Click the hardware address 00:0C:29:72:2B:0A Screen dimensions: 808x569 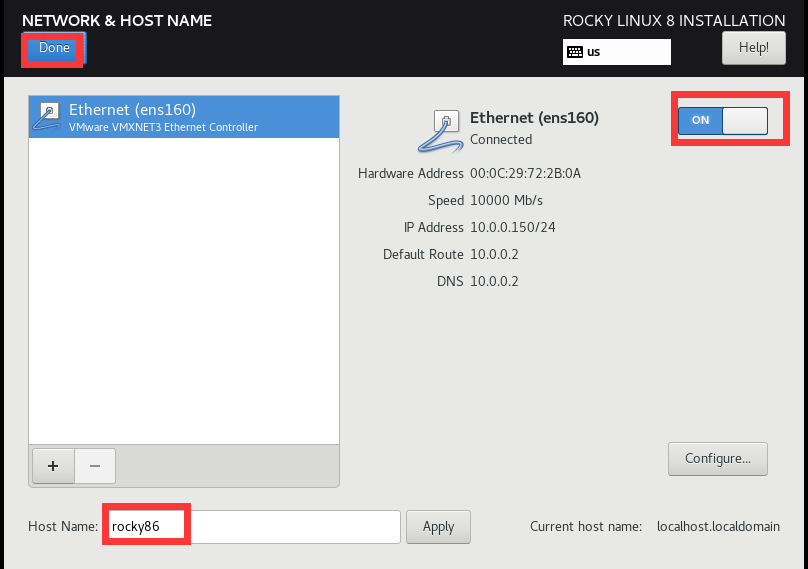pyautogui.click(x=525, y=174)
